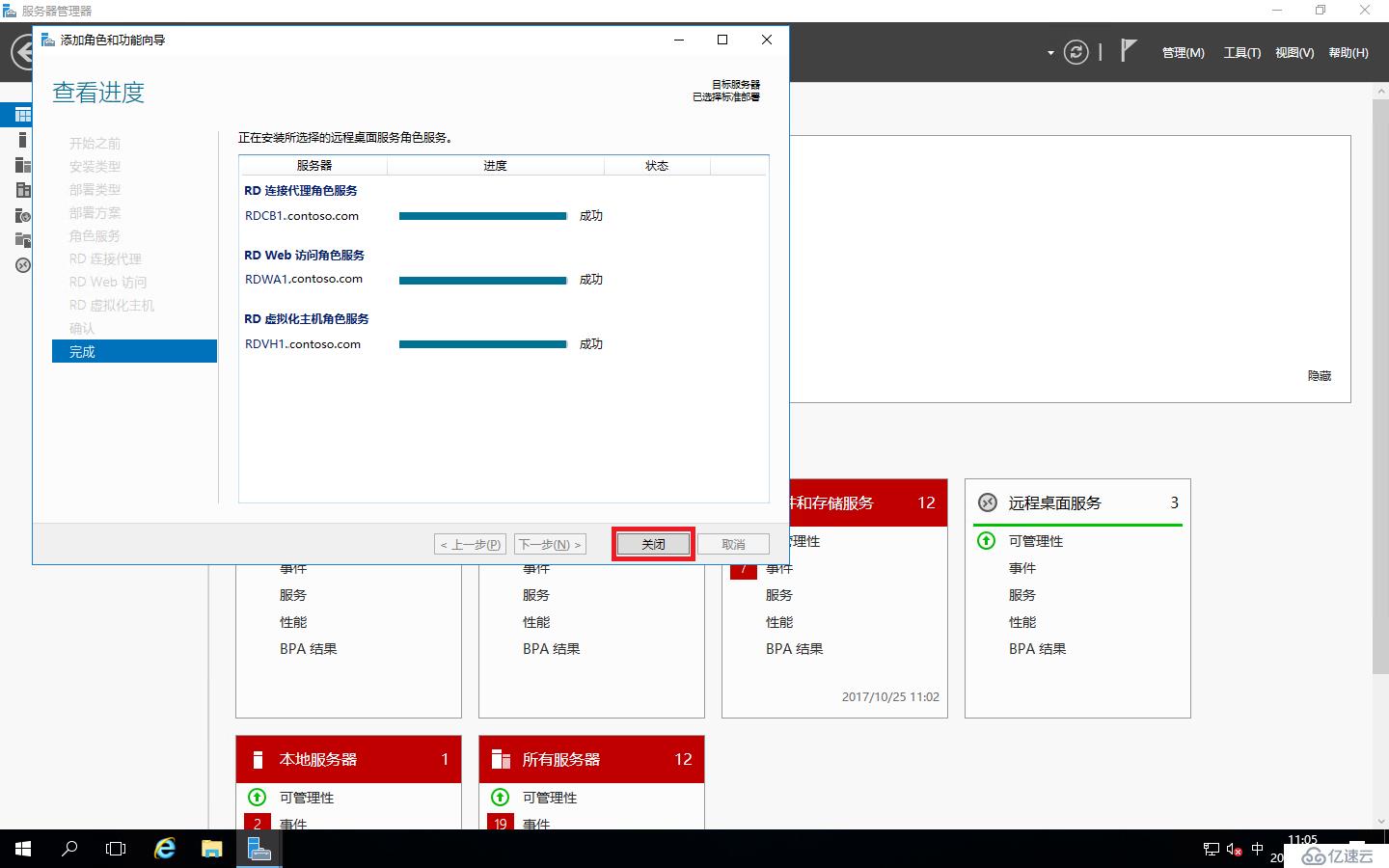The height and width of the screenshot is (868, 1389).
Task: Click the wizard title bar icon
Action: coord(47,40)
